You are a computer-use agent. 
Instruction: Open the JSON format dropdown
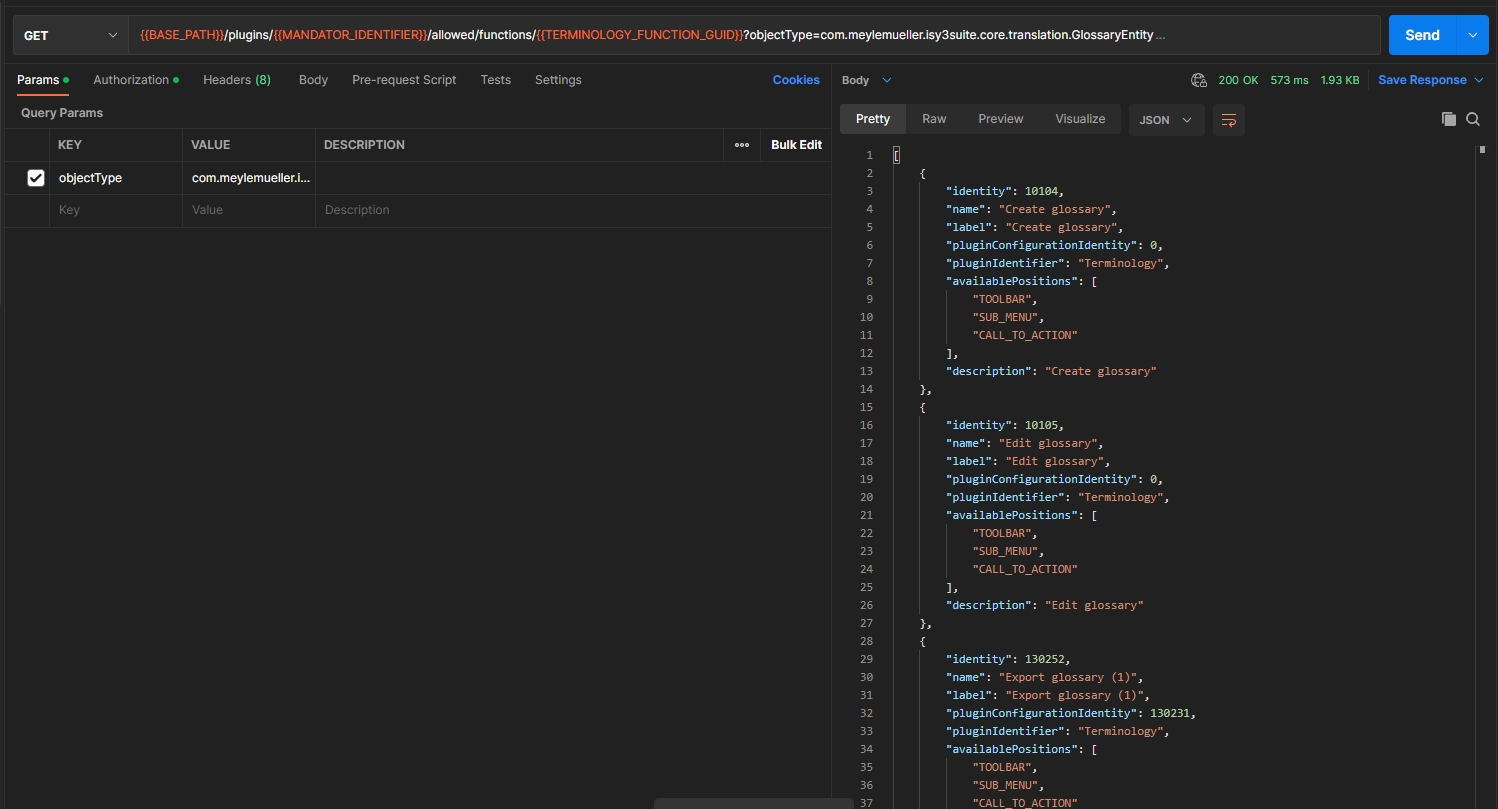pos(1166,120)
